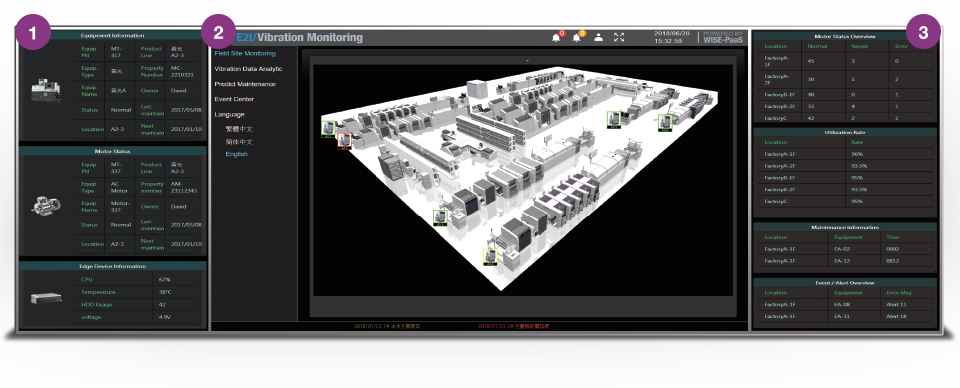Click the edge device image icon
The height and width of the screenshot is (388, 960).
click(x=46, y=298)
